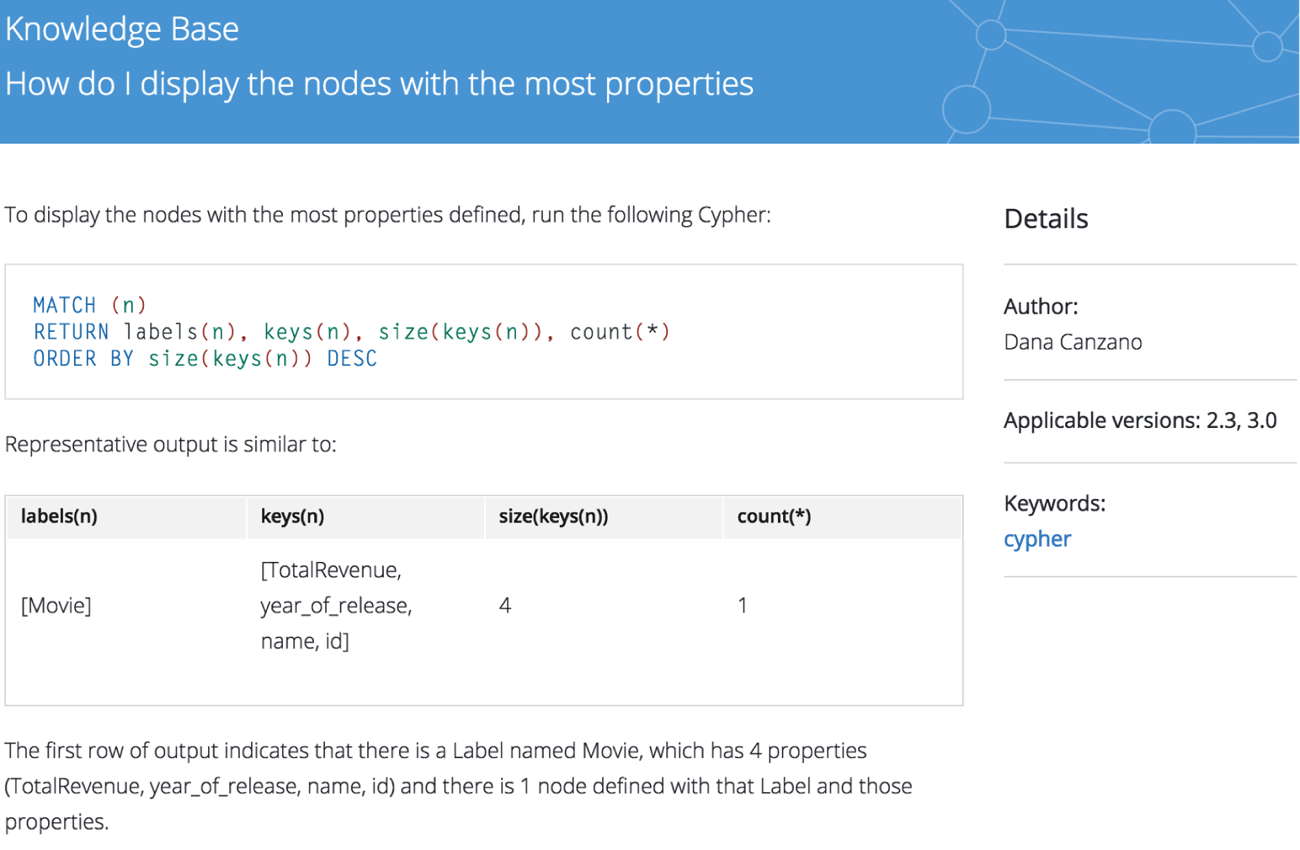Select version 3.0 under Applicable versions
Image resolution: width=1300 pixels, height=850 pixels.
1267,420
